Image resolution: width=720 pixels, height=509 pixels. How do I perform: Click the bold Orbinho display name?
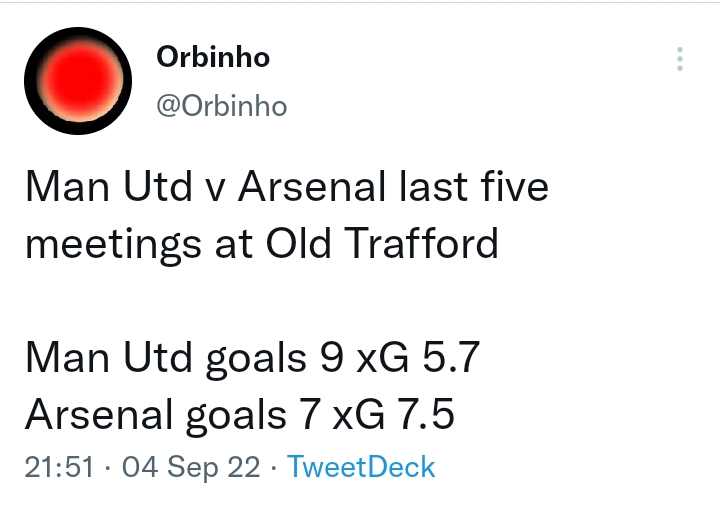click(213, 58)
